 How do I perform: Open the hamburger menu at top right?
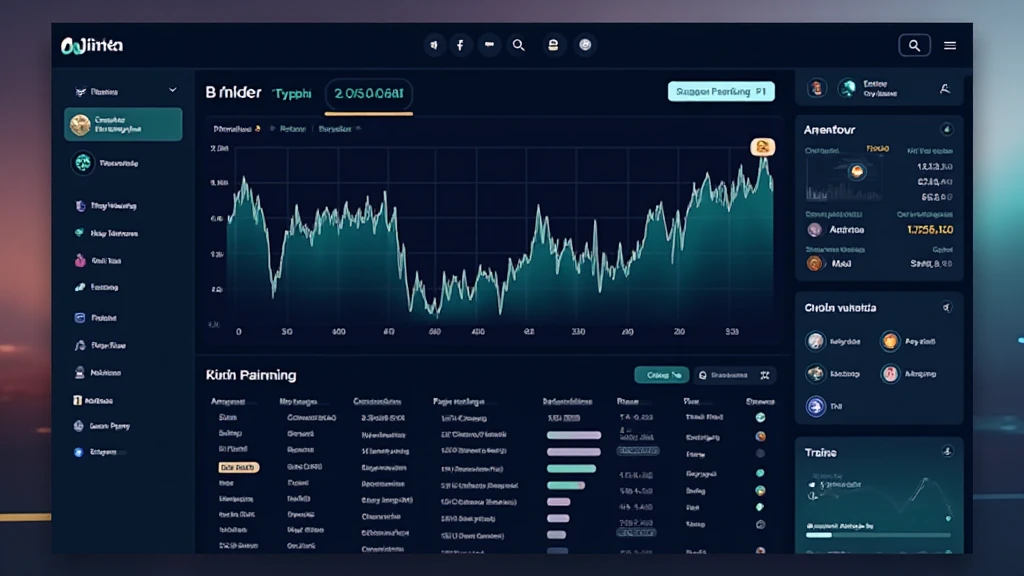pyautogui.click(x=950, y=45)
